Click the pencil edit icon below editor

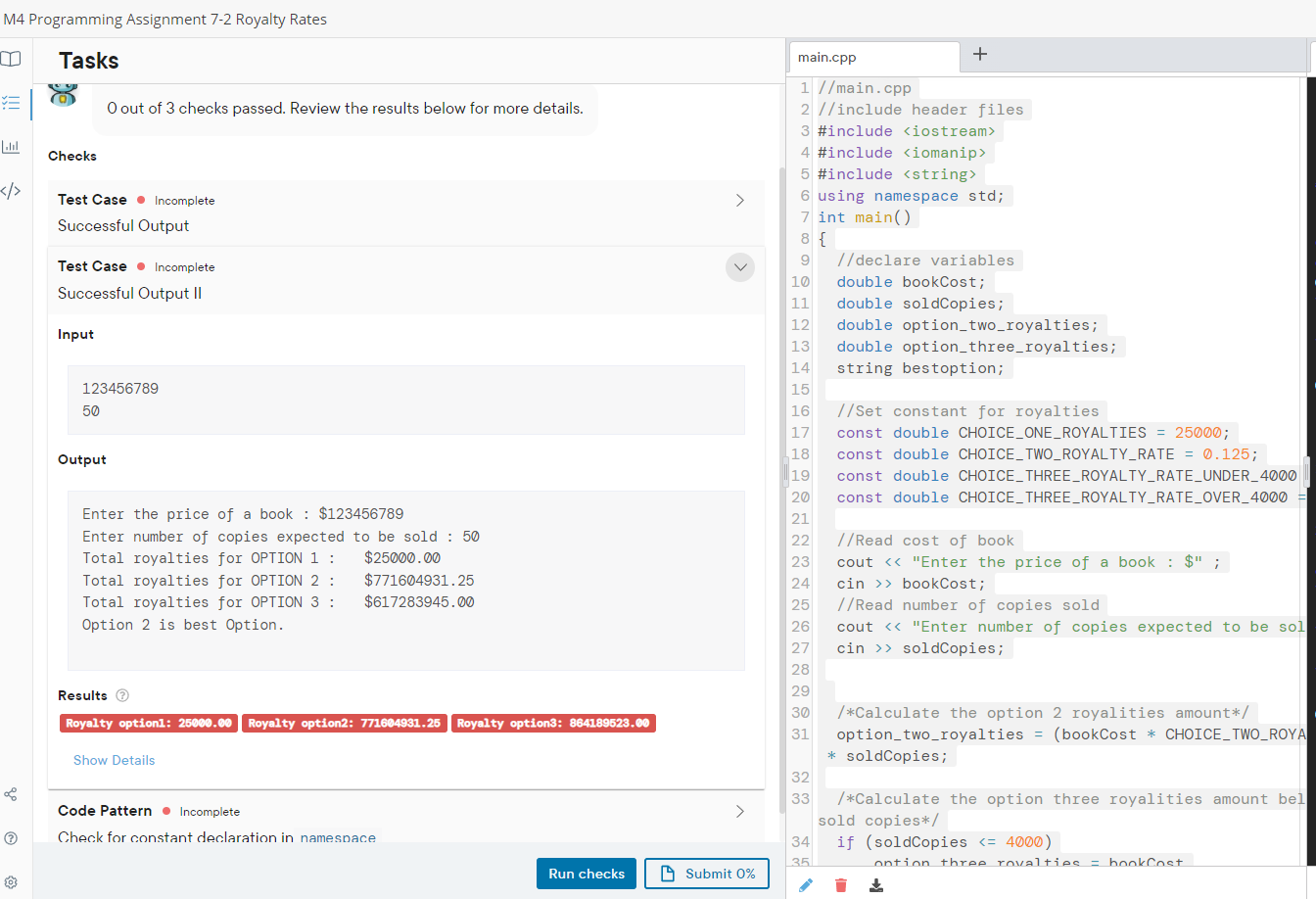(x=806, y=885)
